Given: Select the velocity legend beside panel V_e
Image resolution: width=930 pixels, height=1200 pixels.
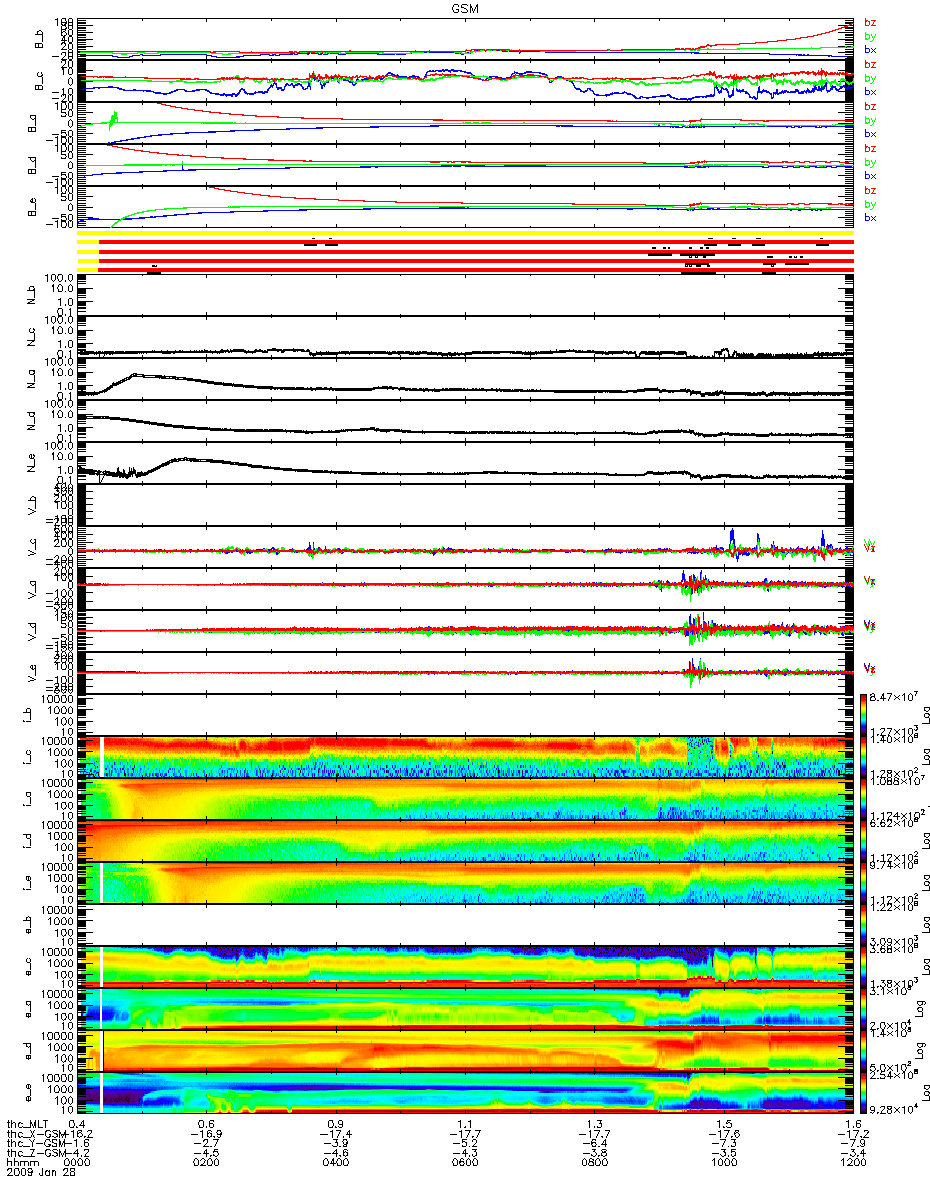Looking at the screenshot, I should 870,668.
